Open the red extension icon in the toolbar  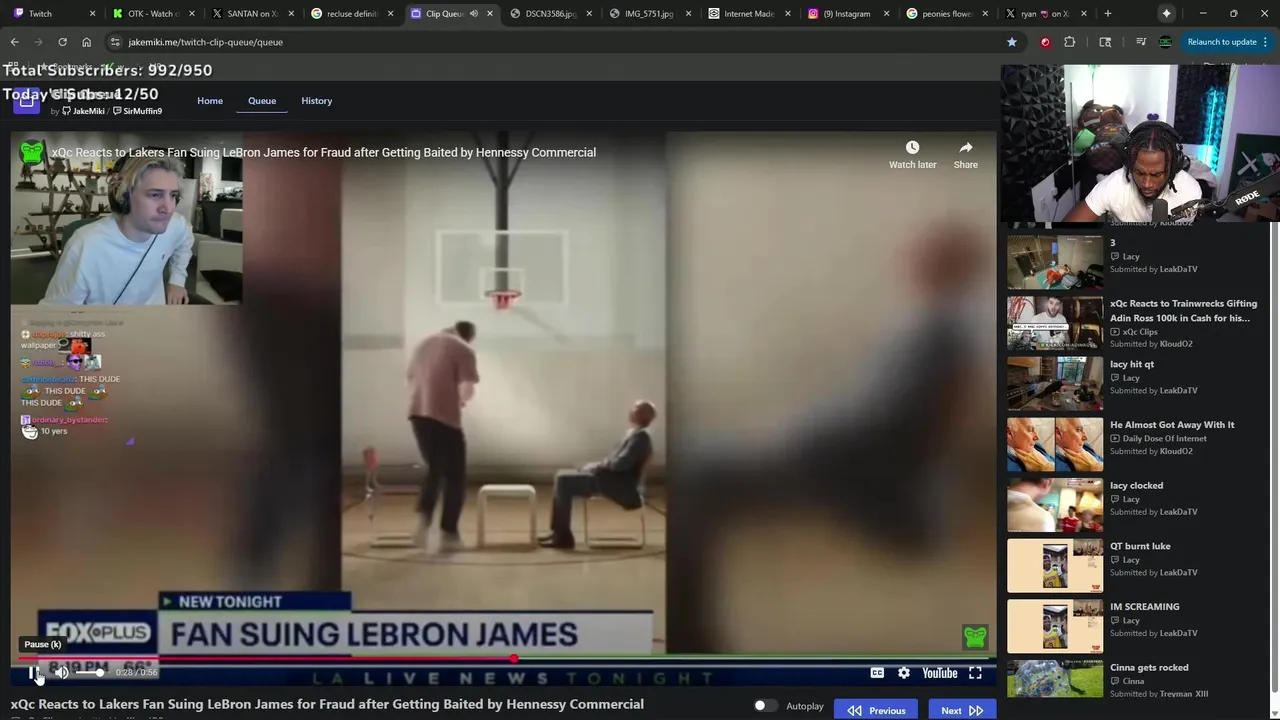pos(1045,42)
